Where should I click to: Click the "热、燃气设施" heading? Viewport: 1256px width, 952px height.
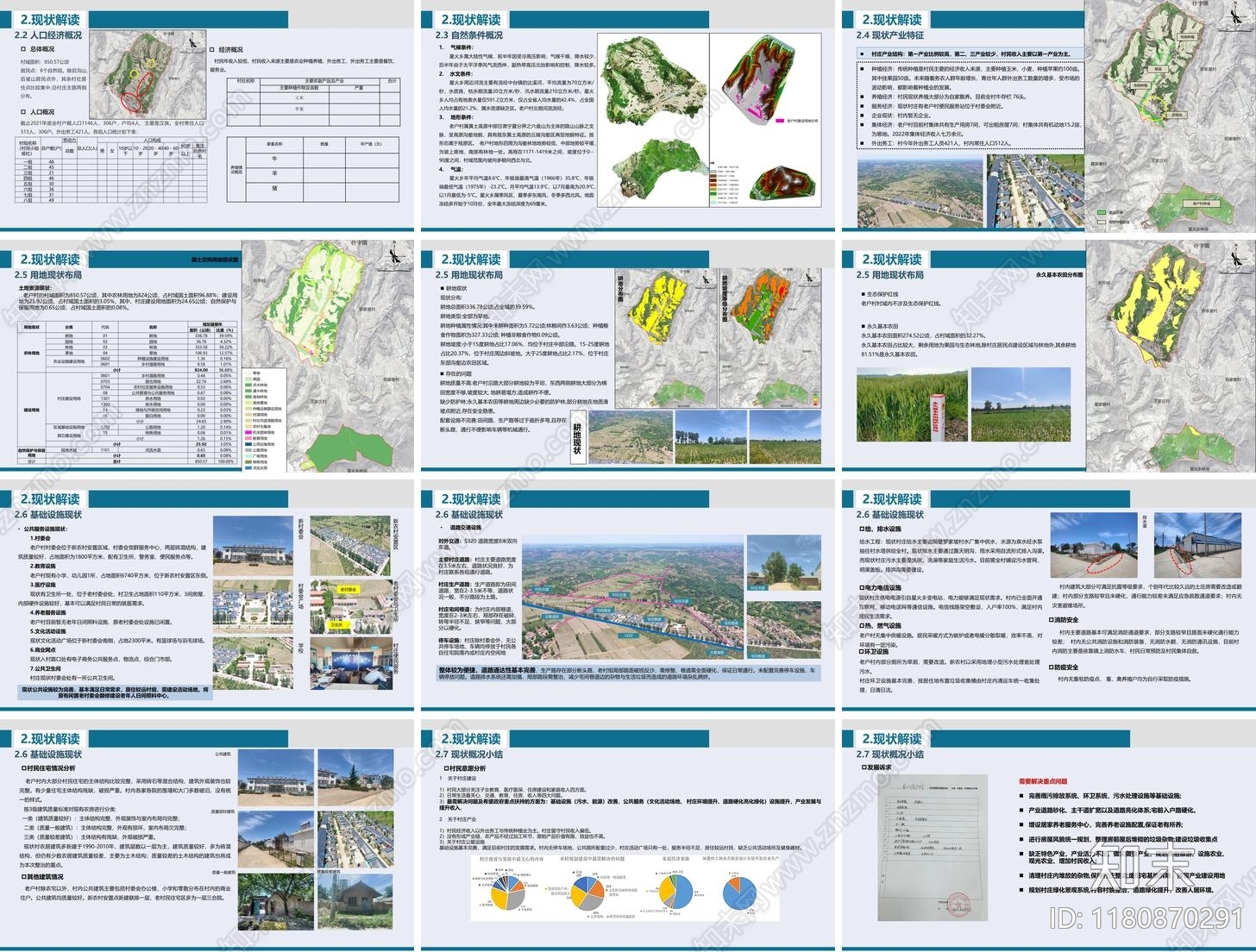881,626
